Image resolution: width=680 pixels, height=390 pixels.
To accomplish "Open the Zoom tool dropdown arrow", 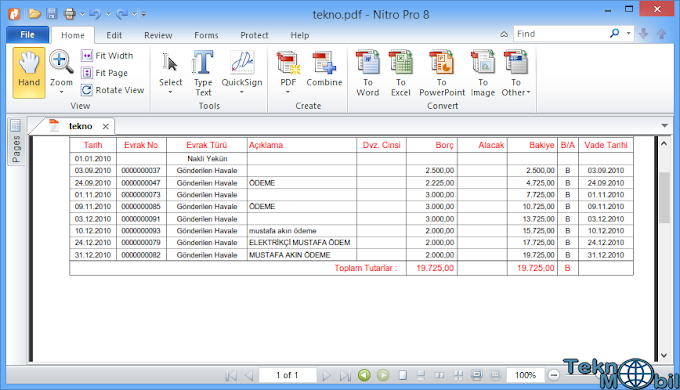I will click(61, 92).
